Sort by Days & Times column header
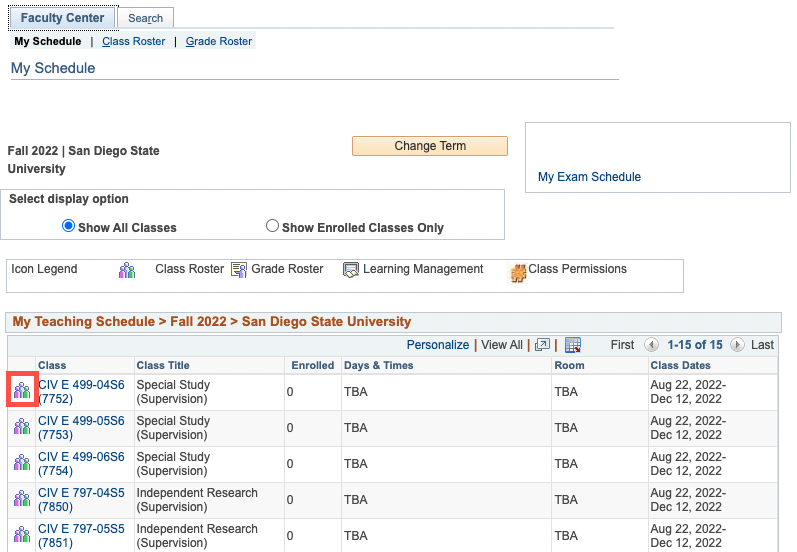The width and height of the screenshot is (797, 552). [379, 365]
